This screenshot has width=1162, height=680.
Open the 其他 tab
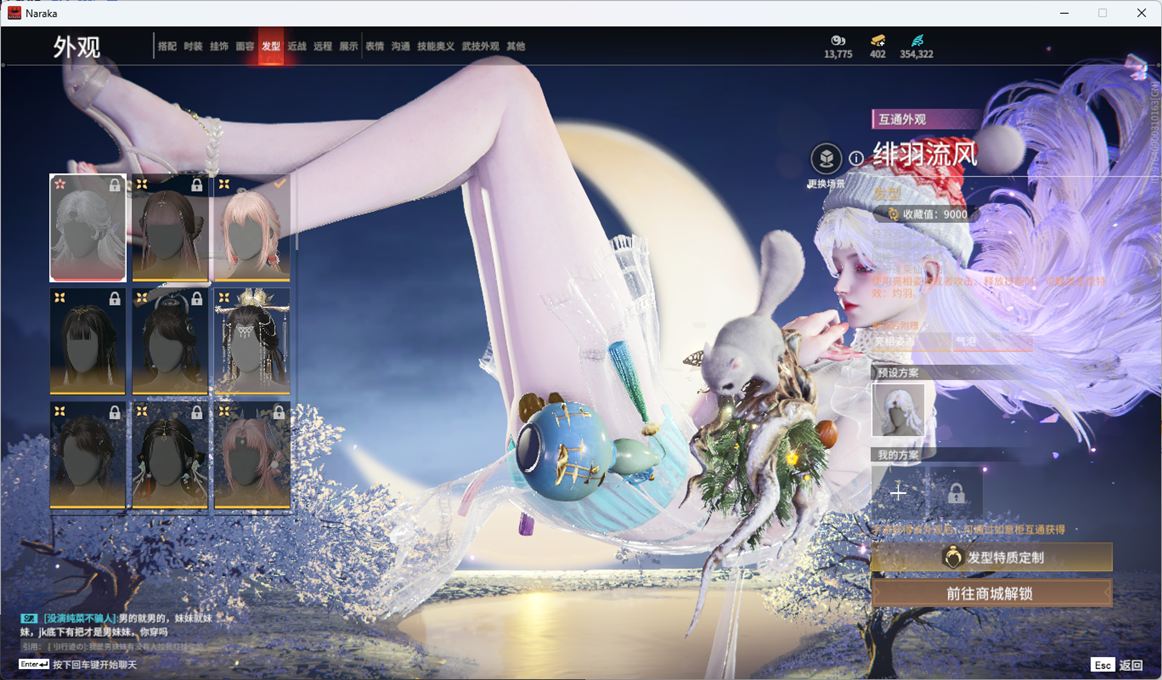[x=515, y=46]
